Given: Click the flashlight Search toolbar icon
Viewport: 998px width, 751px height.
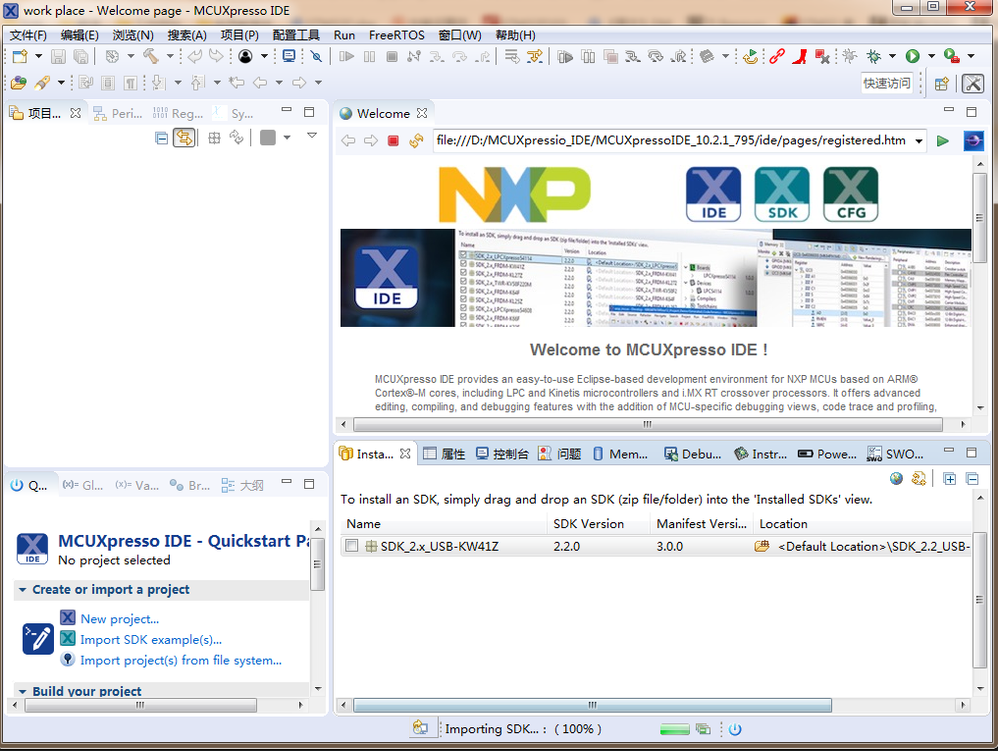Looking at the screenshot, I should (x=43, y=83).
